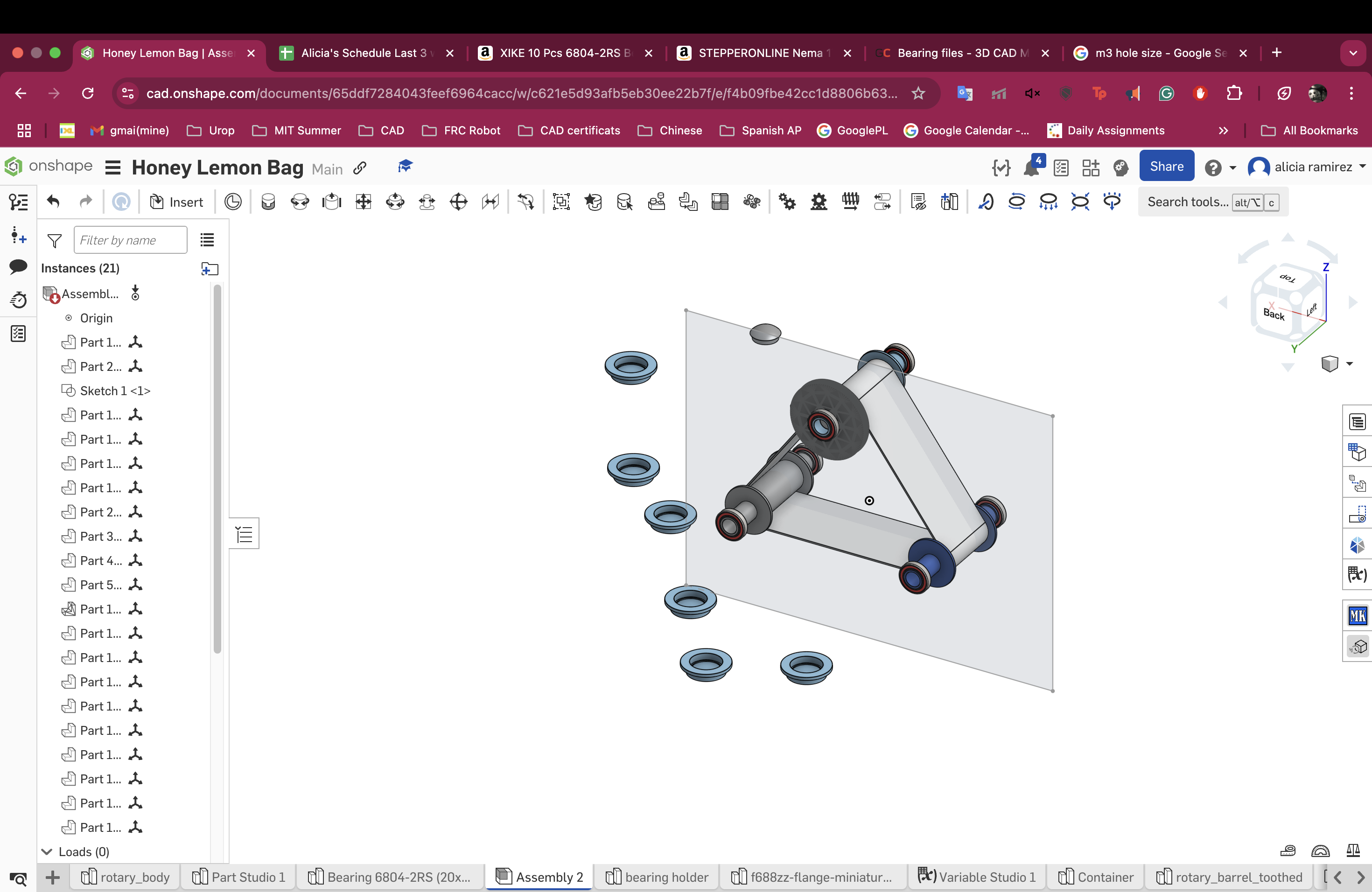Expand the Loads (0) section
1372x892 pixels.
pos(47,852)
